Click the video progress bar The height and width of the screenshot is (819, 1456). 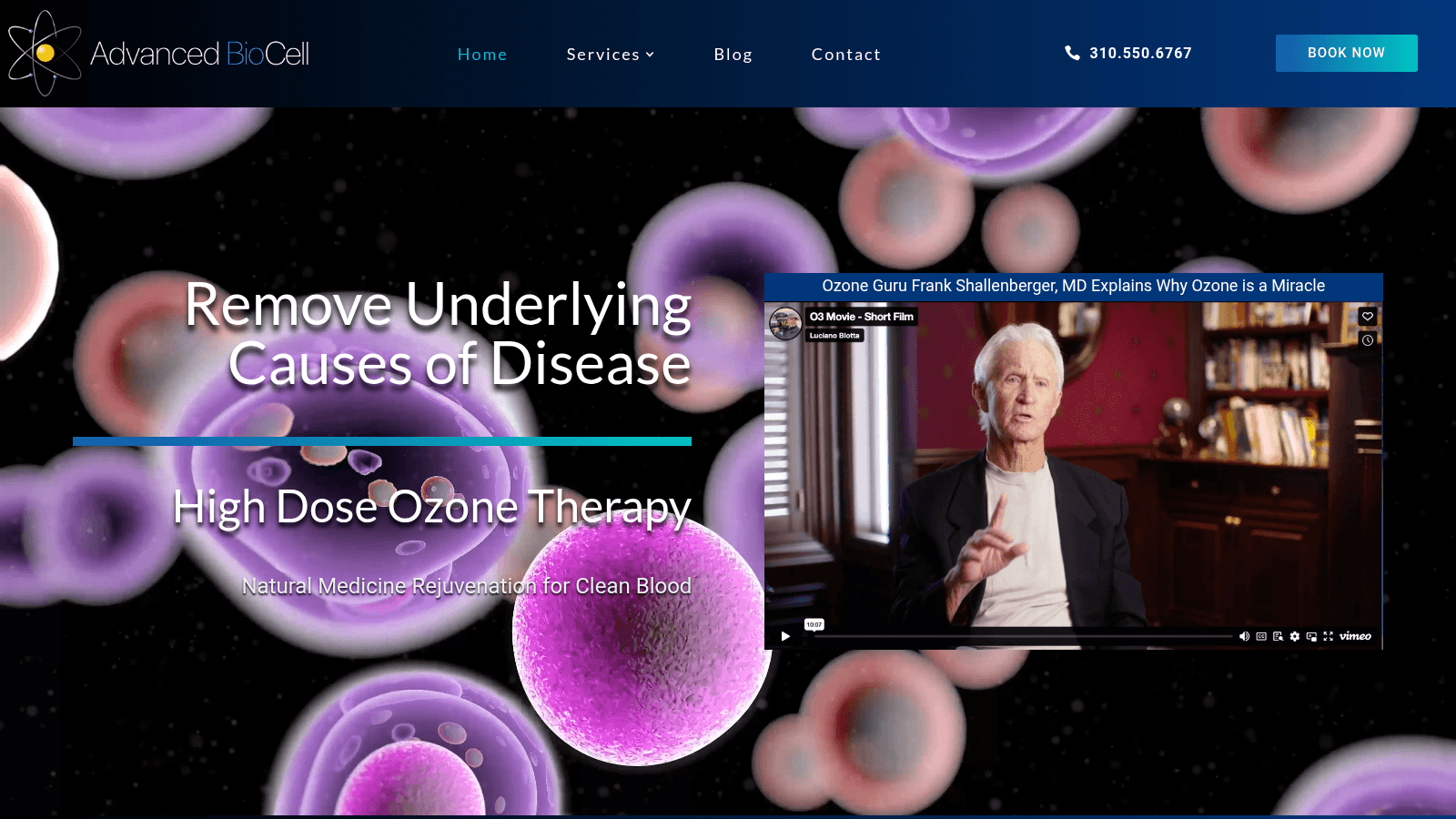pos(1023,636)
